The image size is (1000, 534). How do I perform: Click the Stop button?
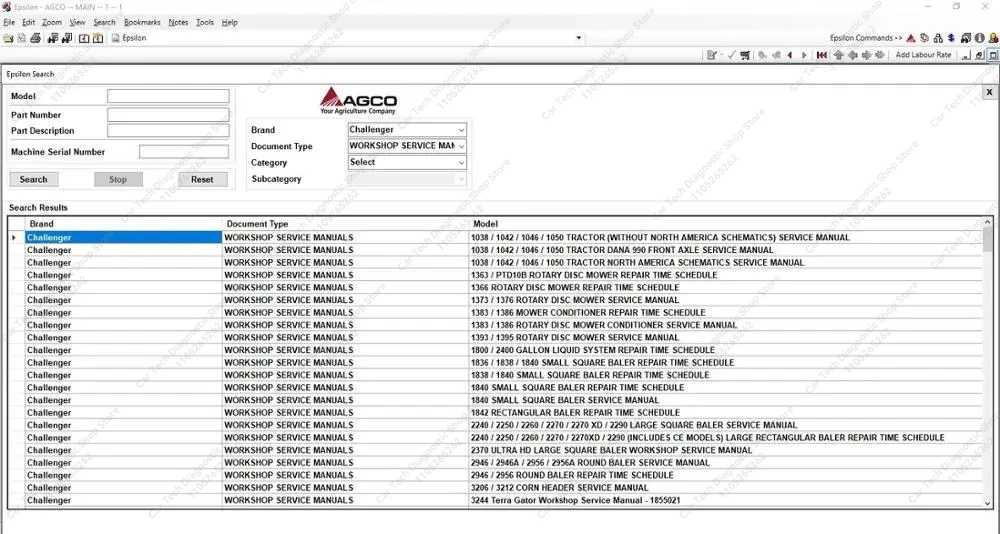point(118,180)
